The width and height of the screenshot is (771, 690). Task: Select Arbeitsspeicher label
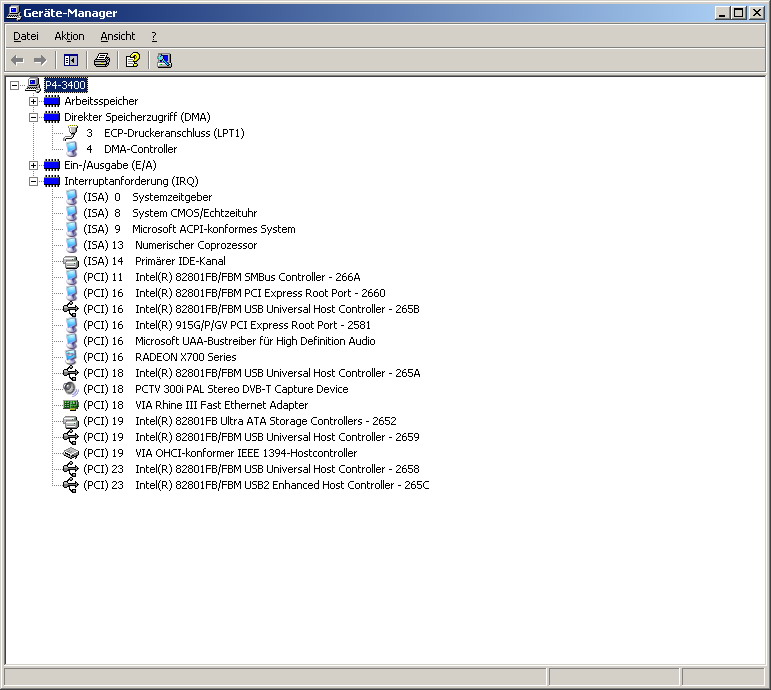point(101,101)
